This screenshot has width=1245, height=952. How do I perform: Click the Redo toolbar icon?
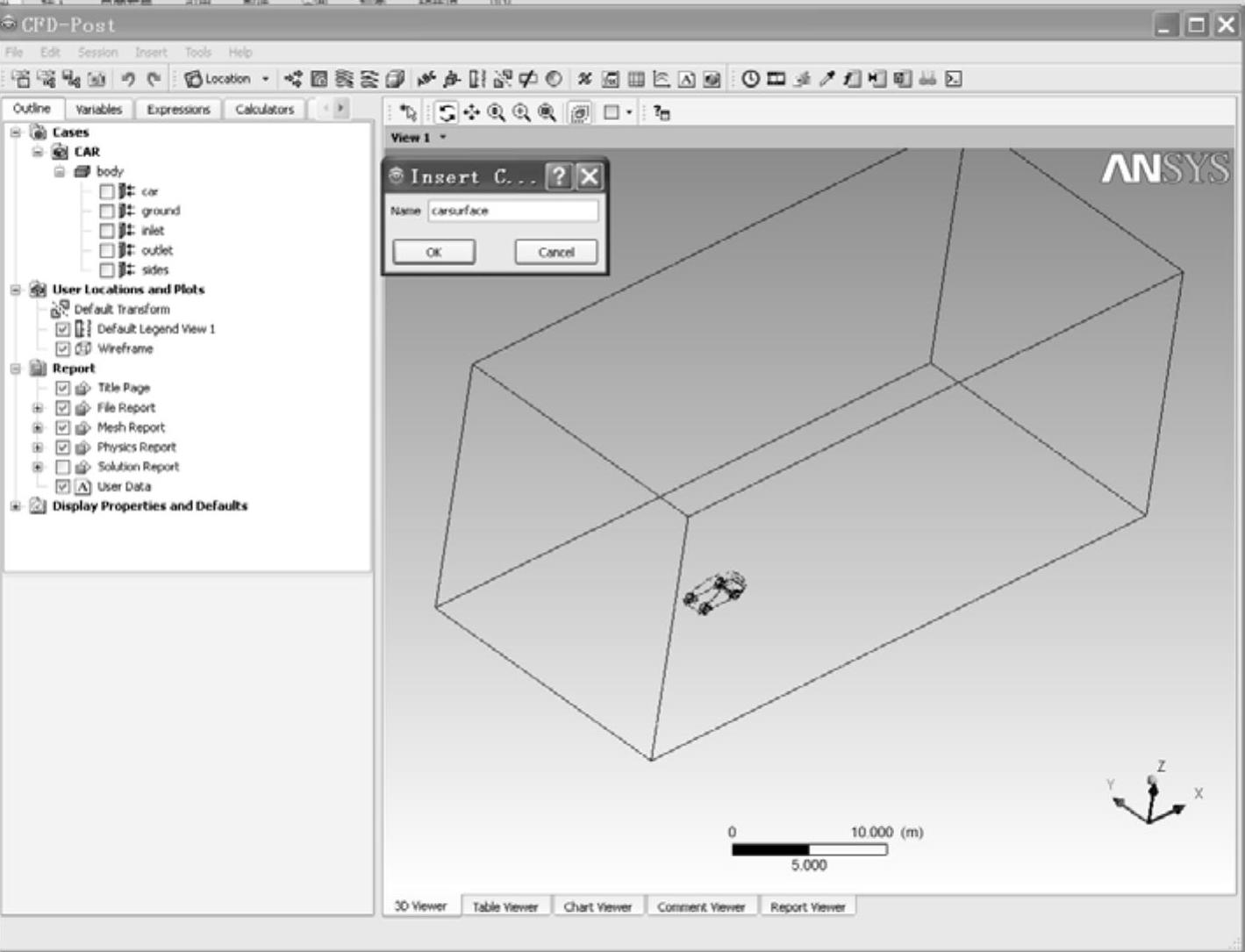pos(154,79)
